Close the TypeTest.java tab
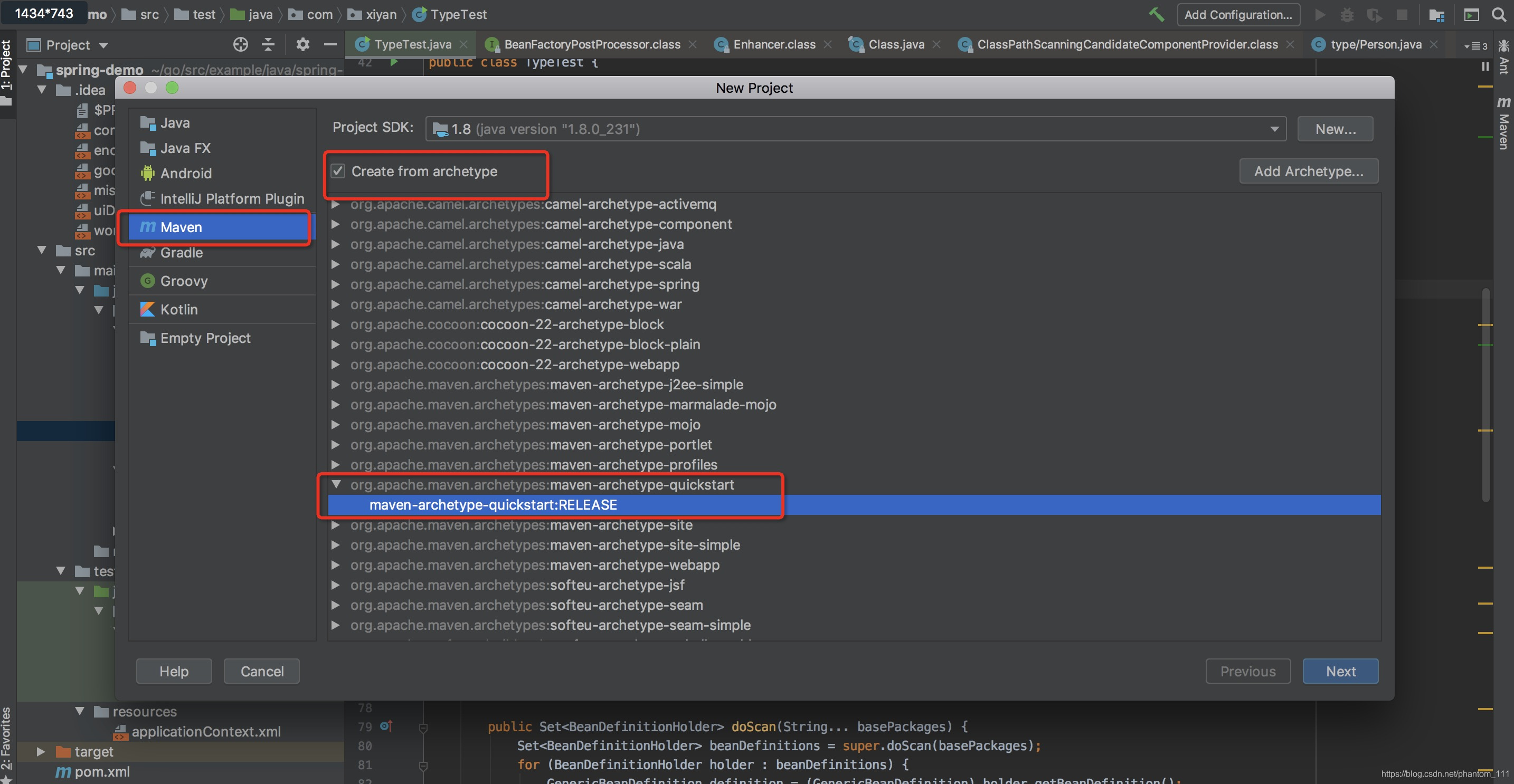This screenshot has height=784, width=1514. tap(463, 44)
